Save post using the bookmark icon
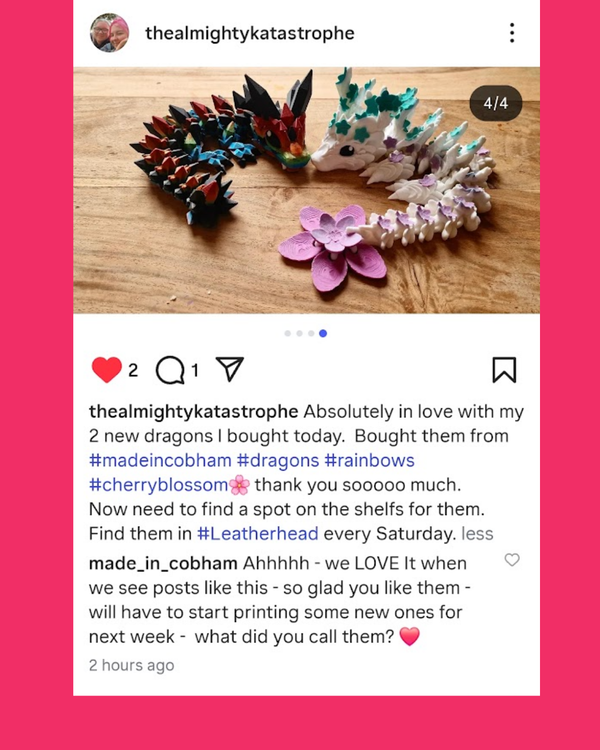600x750 pixels. (x=504, y=370)
